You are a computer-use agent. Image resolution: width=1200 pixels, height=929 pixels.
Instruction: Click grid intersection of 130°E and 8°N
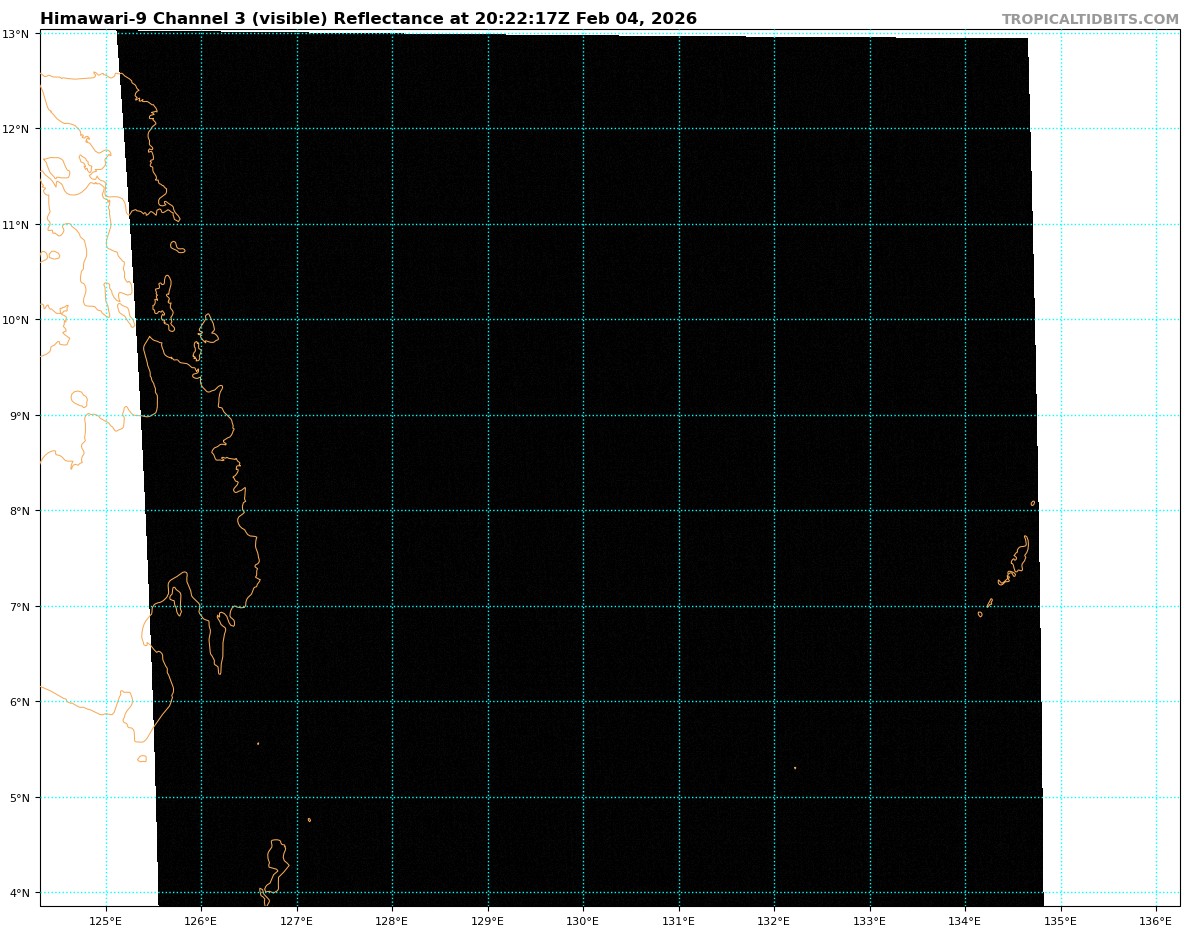583,511
